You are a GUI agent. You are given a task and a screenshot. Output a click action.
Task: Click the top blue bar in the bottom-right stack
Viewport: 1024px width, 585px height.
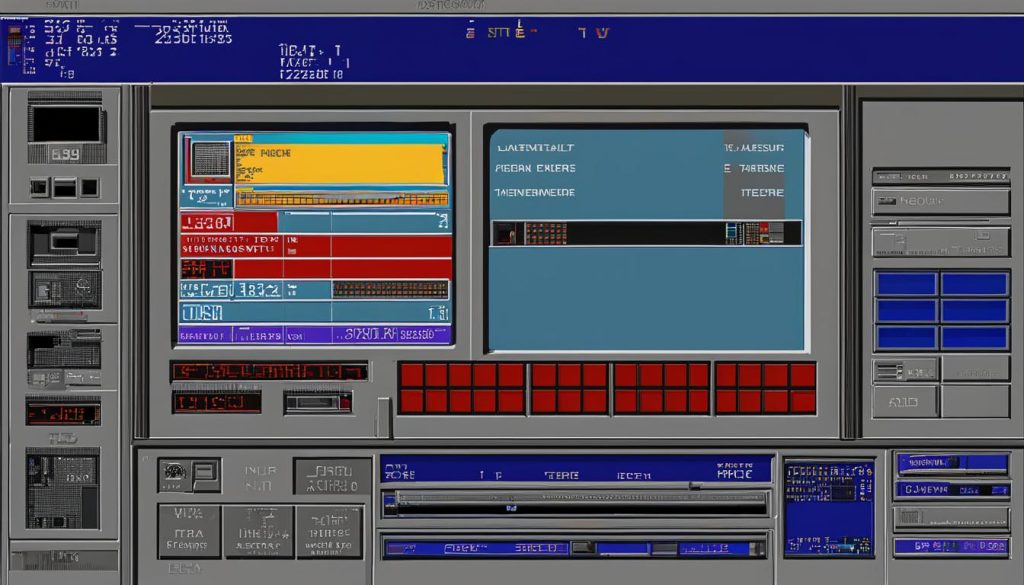click(x=952, y=463)
